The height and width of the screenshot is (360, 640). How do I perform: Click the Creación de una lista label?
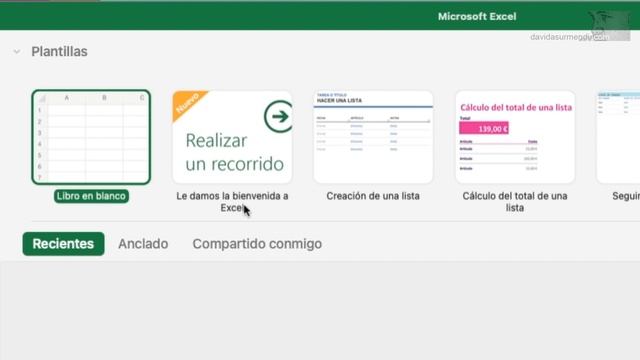(373, 196)
